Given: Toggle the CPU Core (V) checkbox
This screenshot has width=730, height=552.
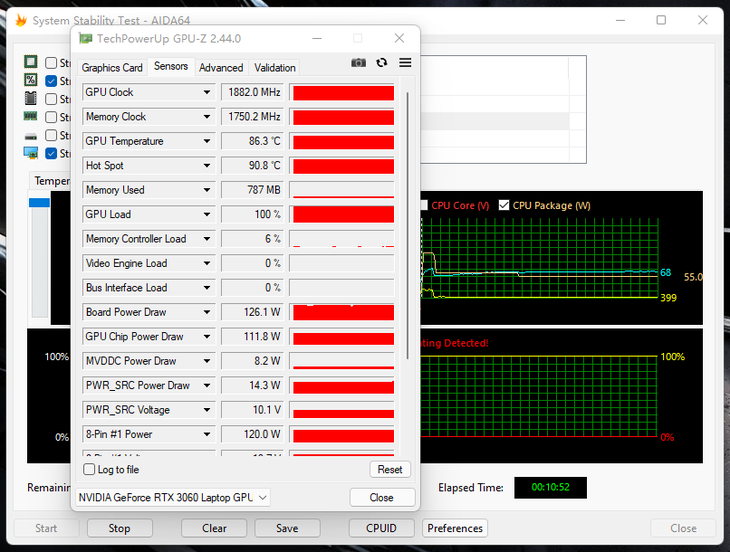Looking at the screenshot, I should pos(423,205).
